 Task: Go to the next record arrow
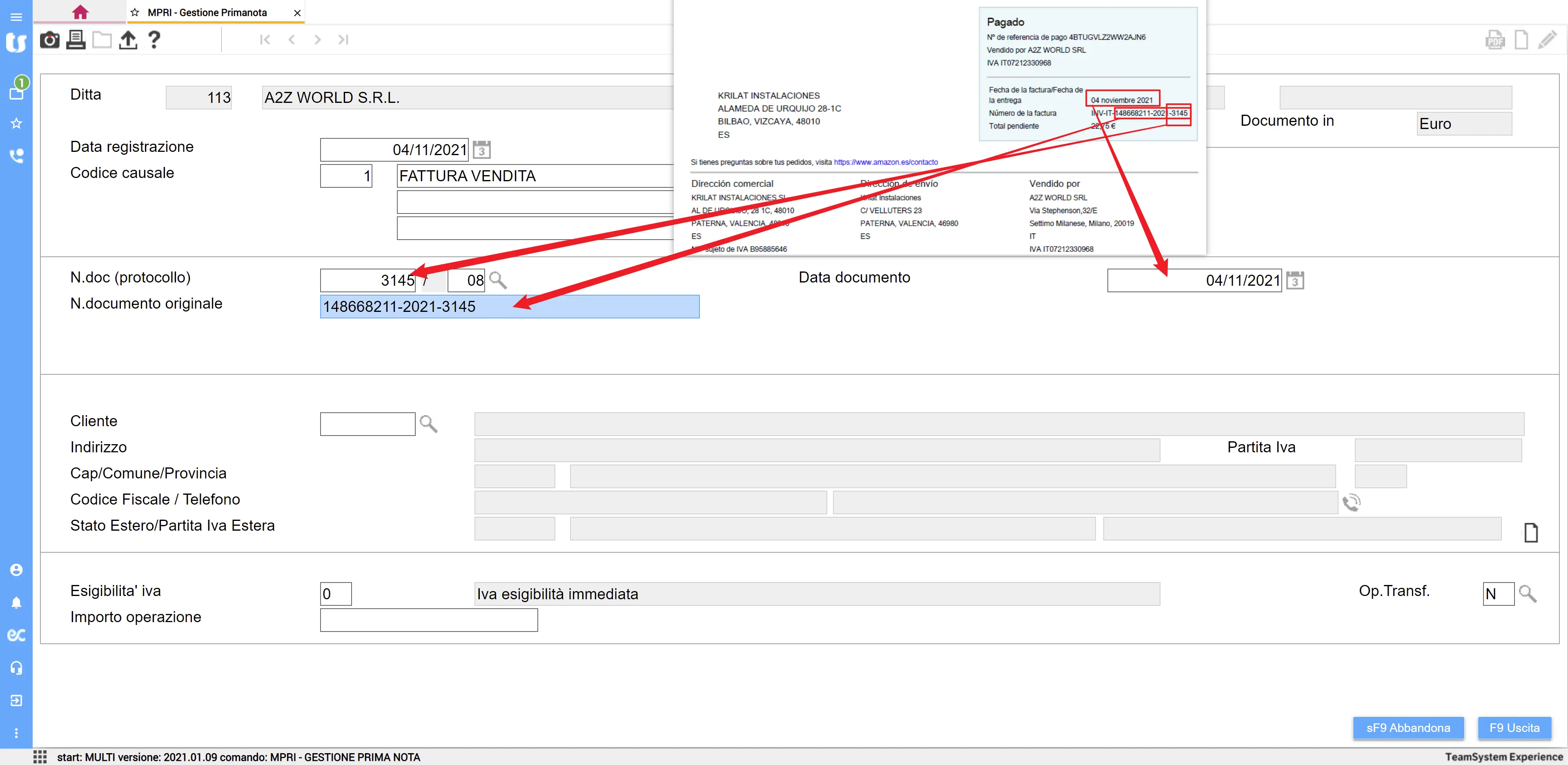click(x=317, y=40)
